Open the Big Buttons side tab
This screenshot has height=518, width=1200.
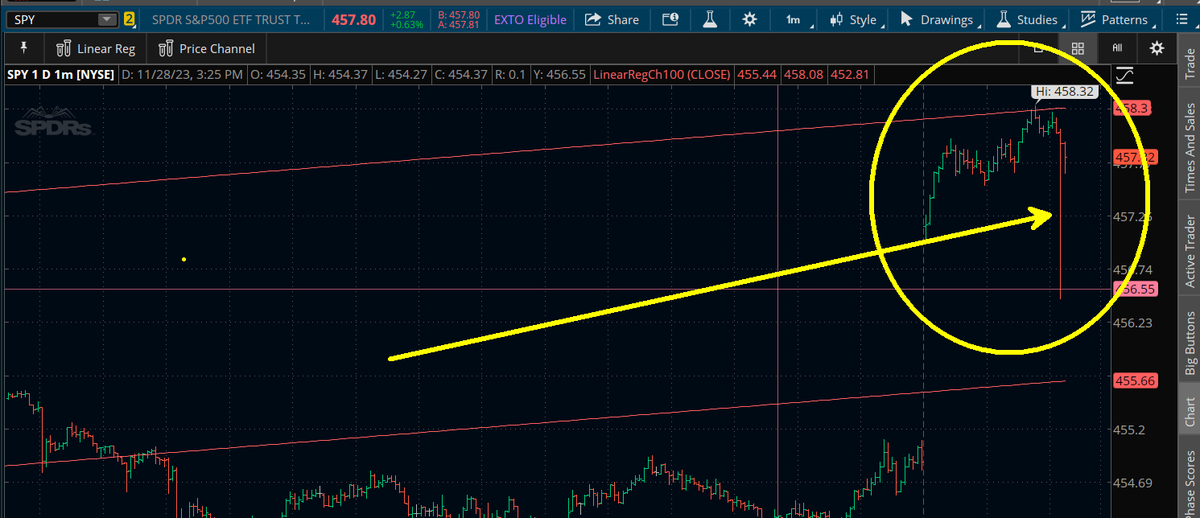(1189, 343)
